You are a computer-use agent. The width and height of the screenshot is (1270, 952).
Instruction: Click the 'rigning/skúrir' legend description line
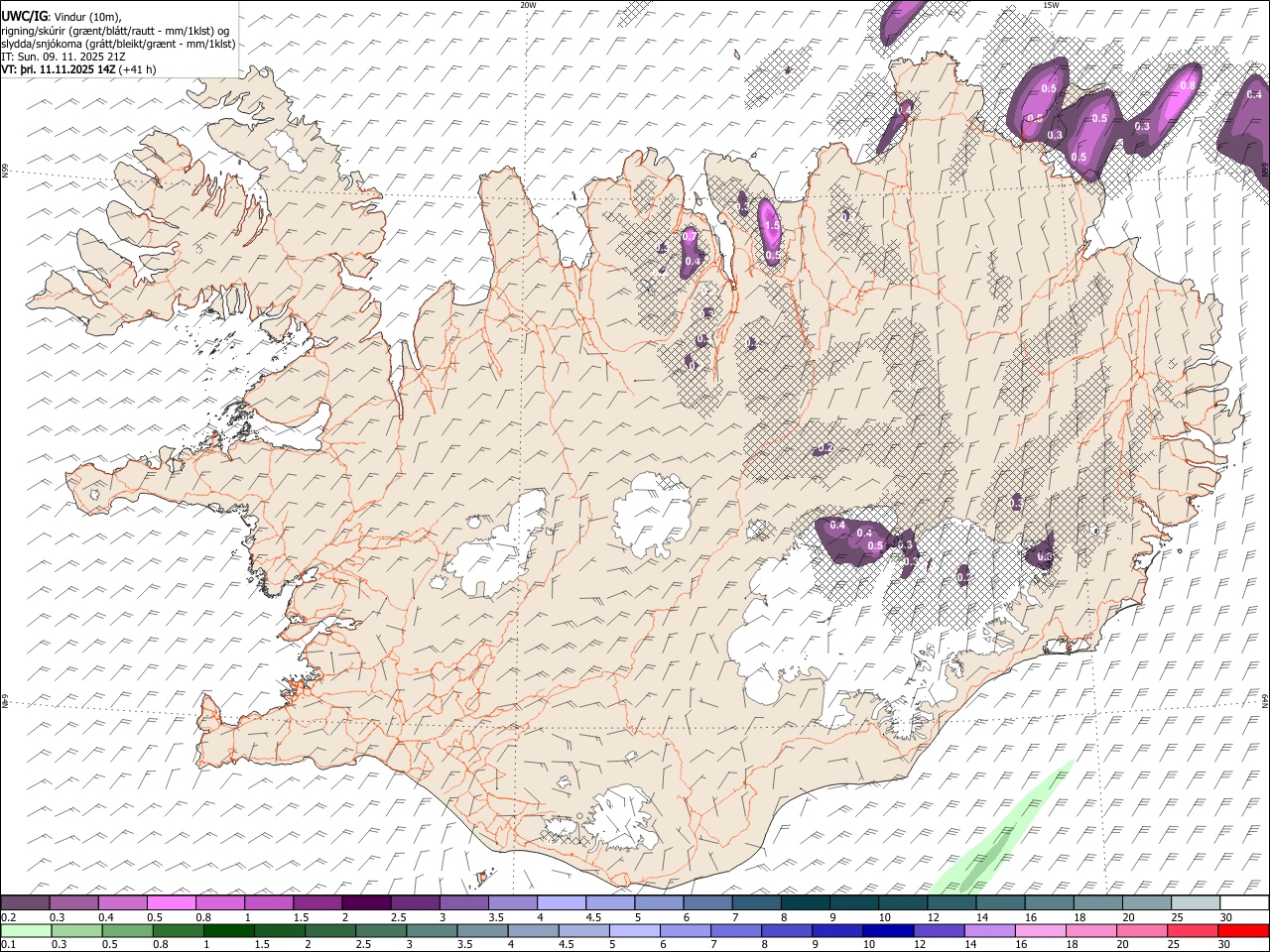pos(114,30)
